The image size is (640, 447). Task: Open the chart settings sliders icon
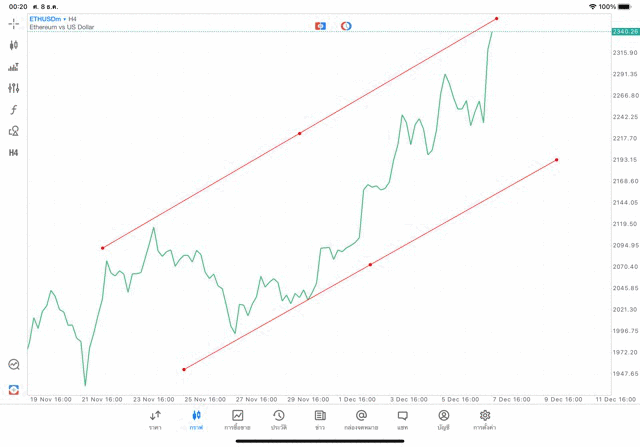coord(14,88)
